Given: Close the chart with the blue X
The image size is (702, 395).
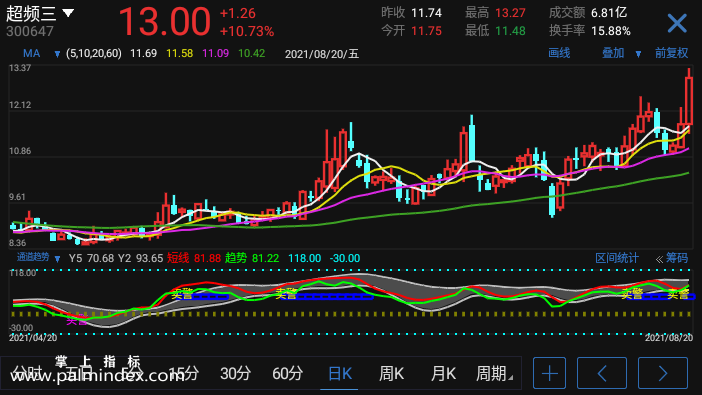Looking at the screenshot, I should [676, 23].
